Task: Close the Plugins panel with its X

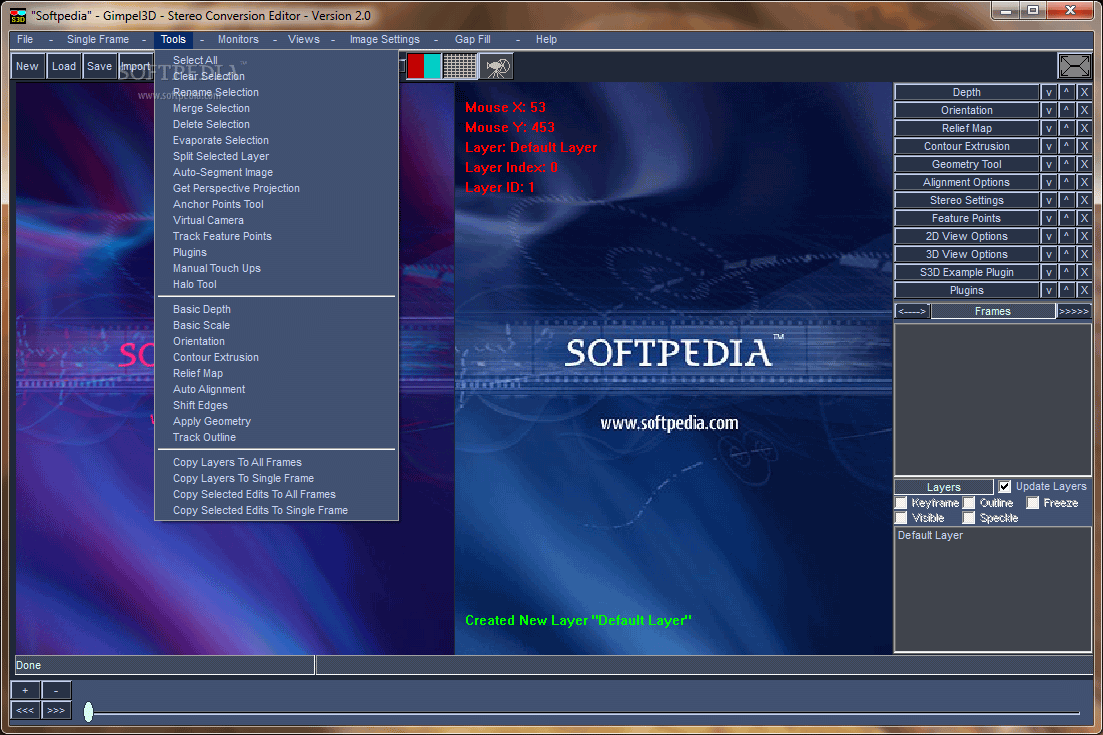Action: (1084, 290)
